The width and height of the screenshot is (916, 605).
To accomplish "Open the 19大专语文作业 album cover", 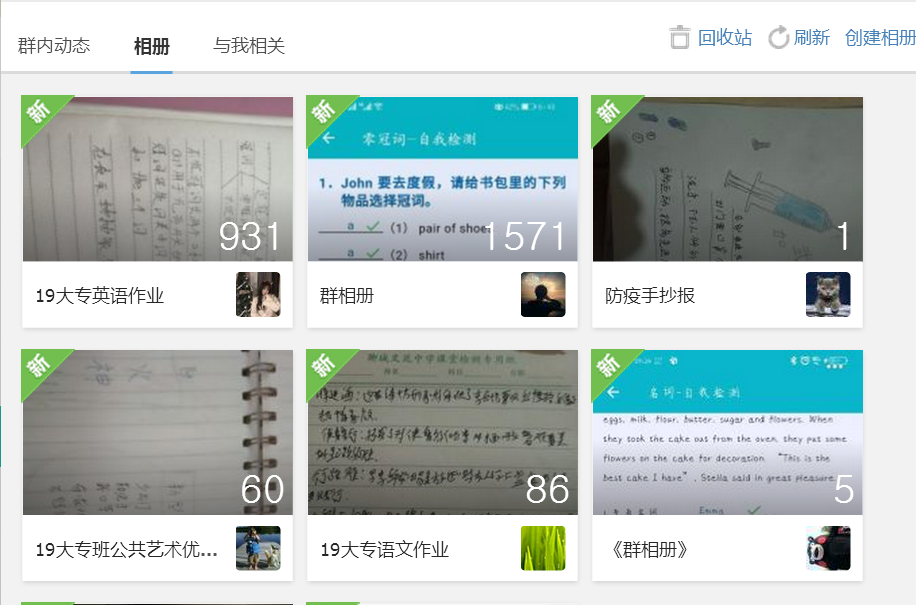I will (x=443, y=432).
